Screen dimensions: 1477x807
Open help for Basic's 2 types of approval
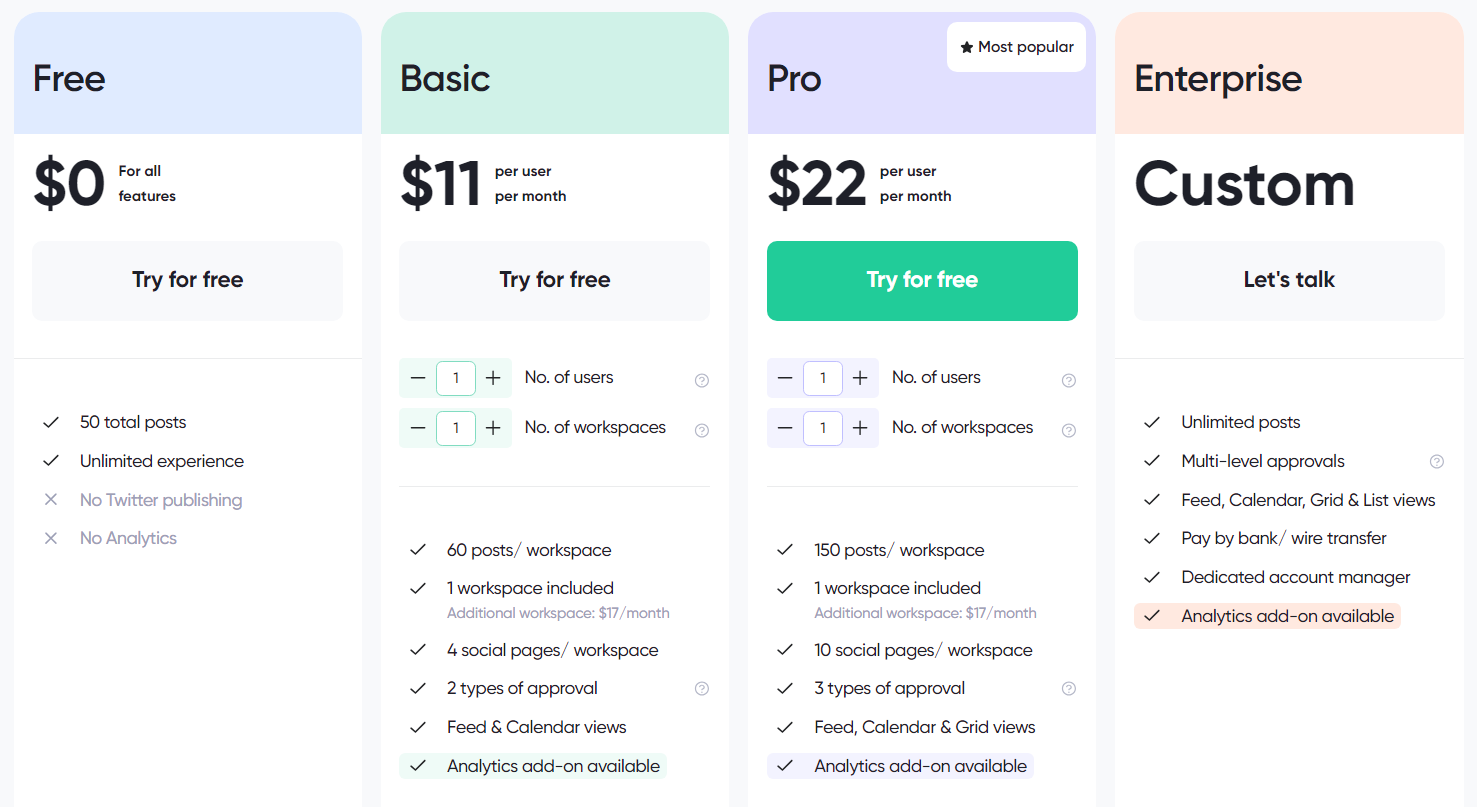pyautogui.click(x=701, y=688)
